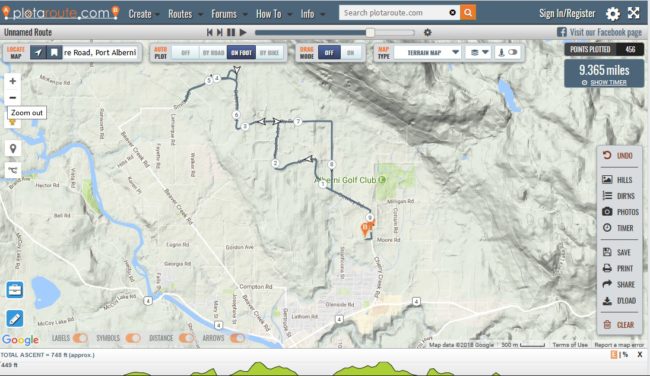Turn Drag Mode On
Image resolution: width=650 pixels, height=376 pixels.
pyautogui.click(x=351, y=53)
